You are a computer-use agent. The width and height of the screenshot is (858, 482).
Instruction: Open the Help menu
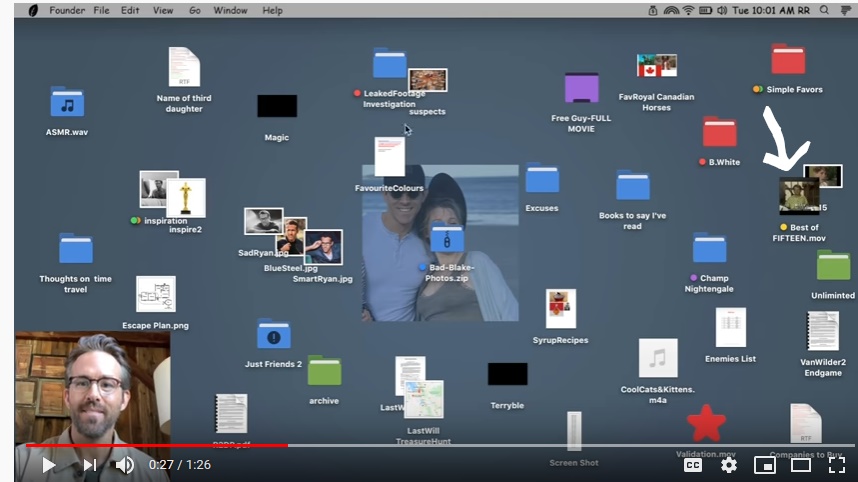pos(272,10)
